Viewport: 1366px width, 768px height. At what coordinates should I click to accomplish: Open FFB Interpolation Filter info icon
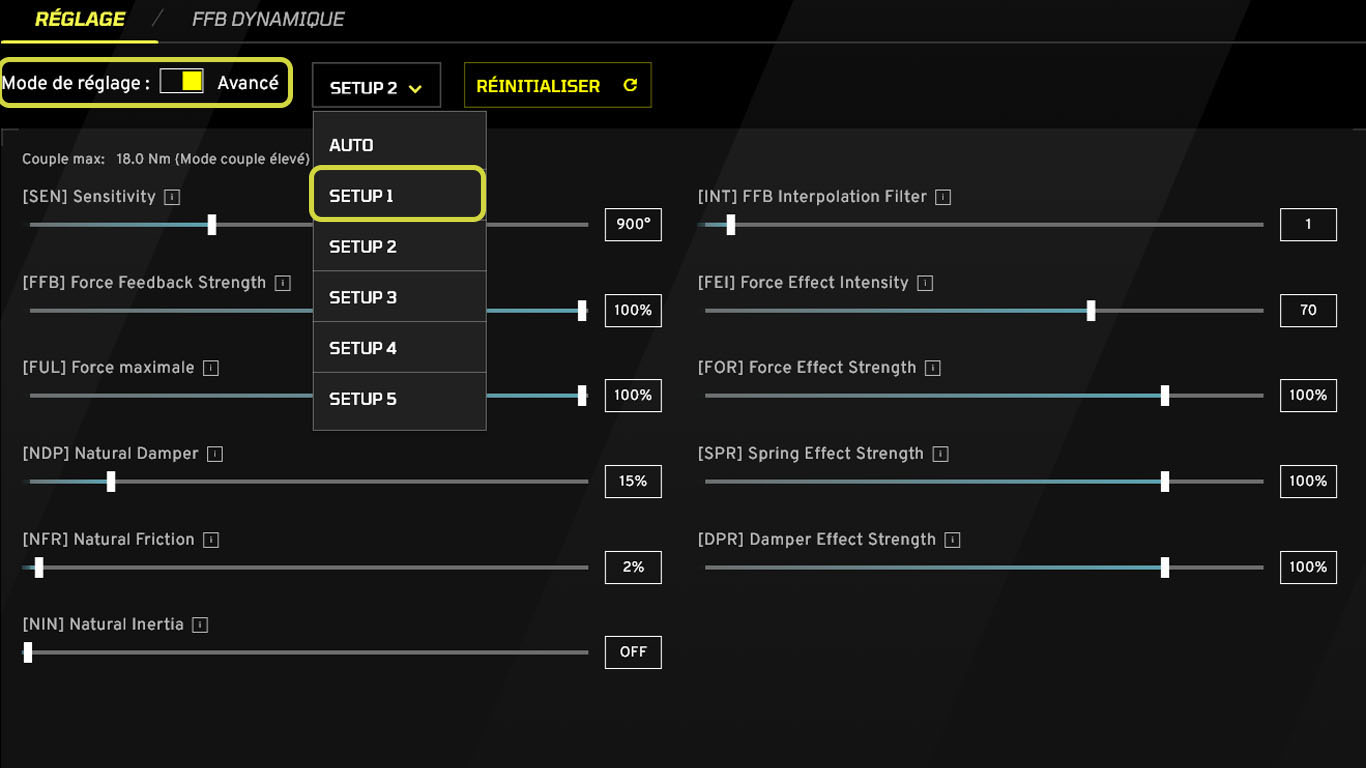(x=943, y=197)
